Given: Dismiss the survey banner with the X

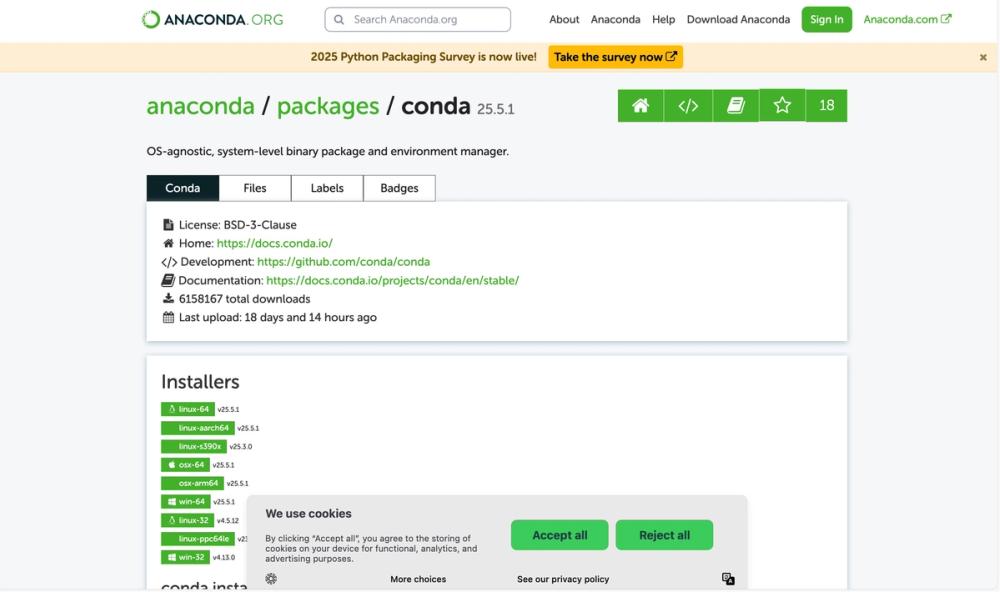Looking at the screenshot, I should click(x=983, y=57).
